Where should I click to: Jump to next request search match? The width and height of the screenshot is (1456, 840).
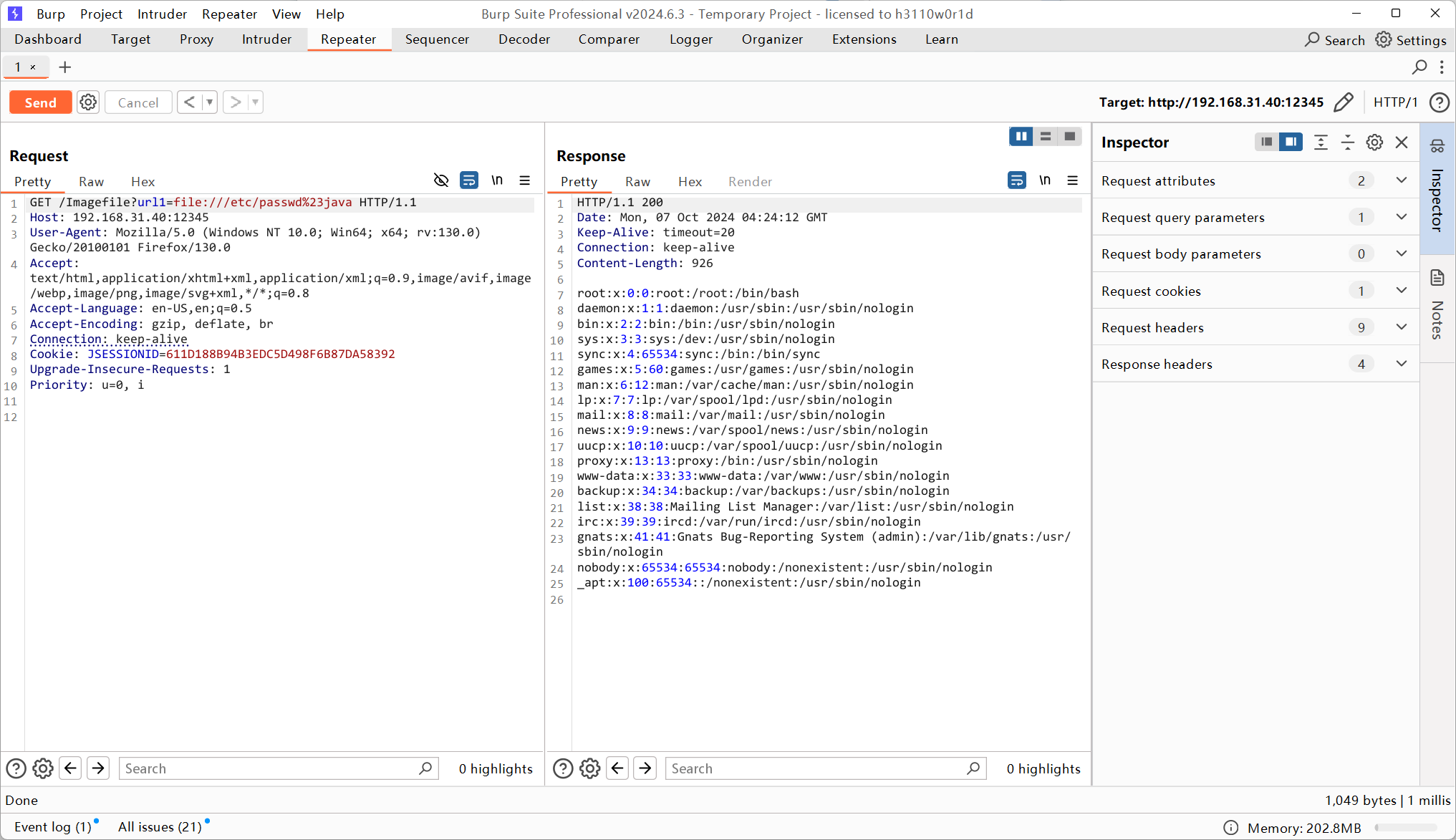click(x=98, y=768)
